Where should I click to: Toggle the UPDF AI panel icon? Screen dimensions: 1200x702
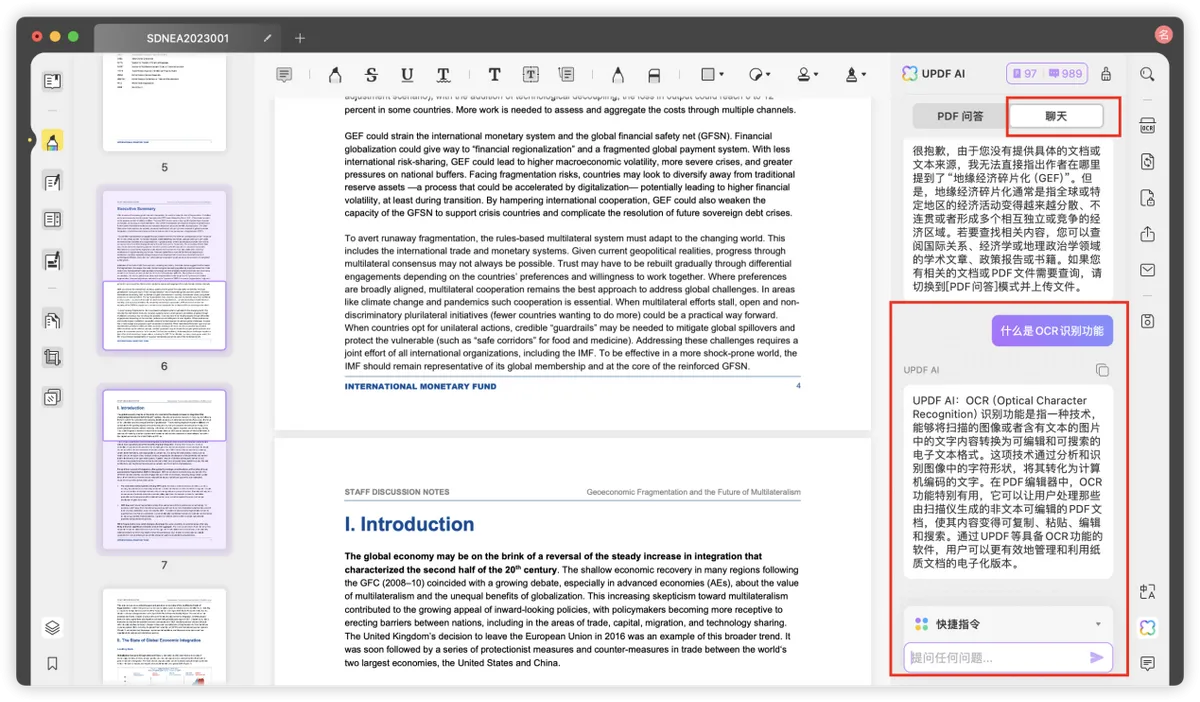coord(1147,627)
